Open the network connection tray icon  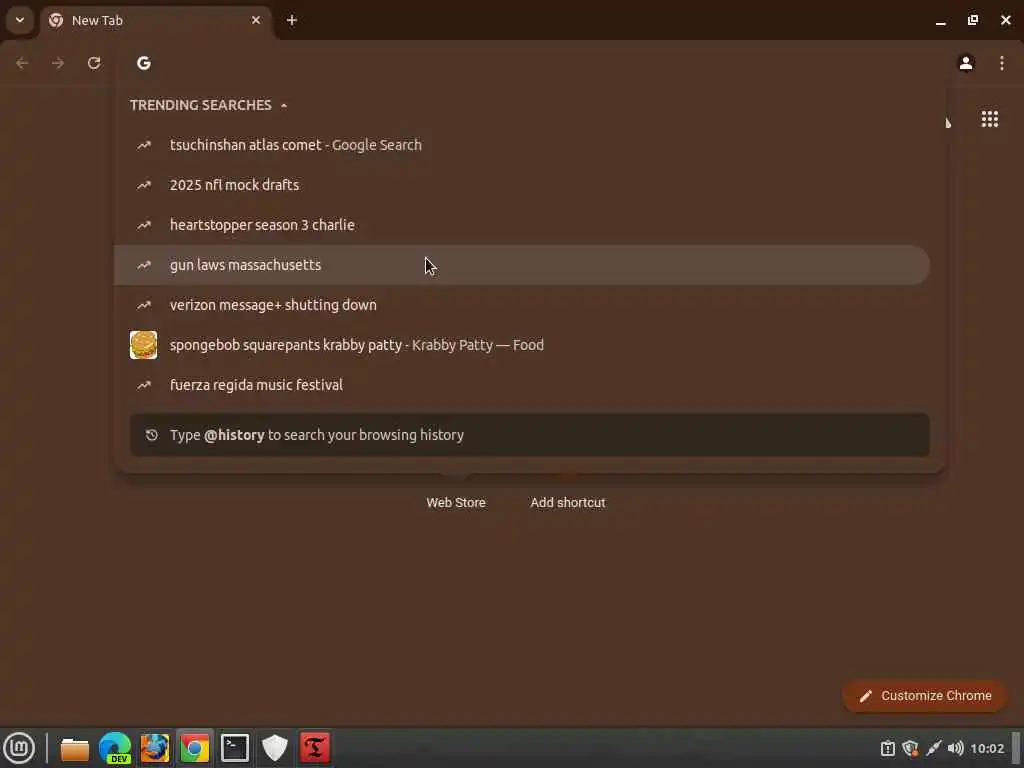933,748
